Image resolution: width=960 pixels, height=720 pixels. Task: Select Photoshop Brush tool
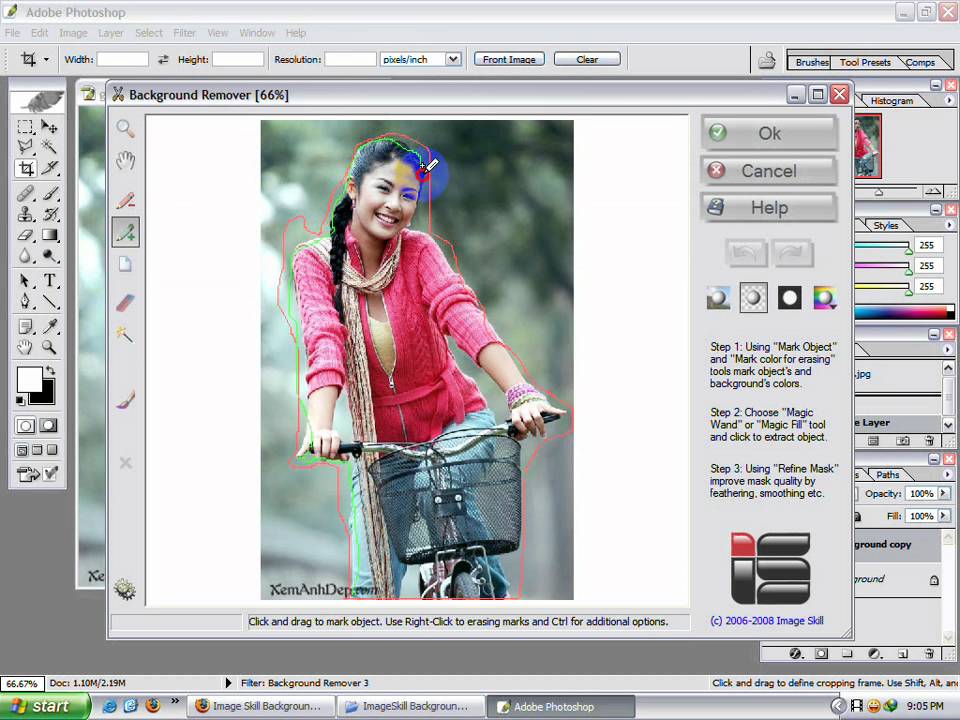(50, 193)
